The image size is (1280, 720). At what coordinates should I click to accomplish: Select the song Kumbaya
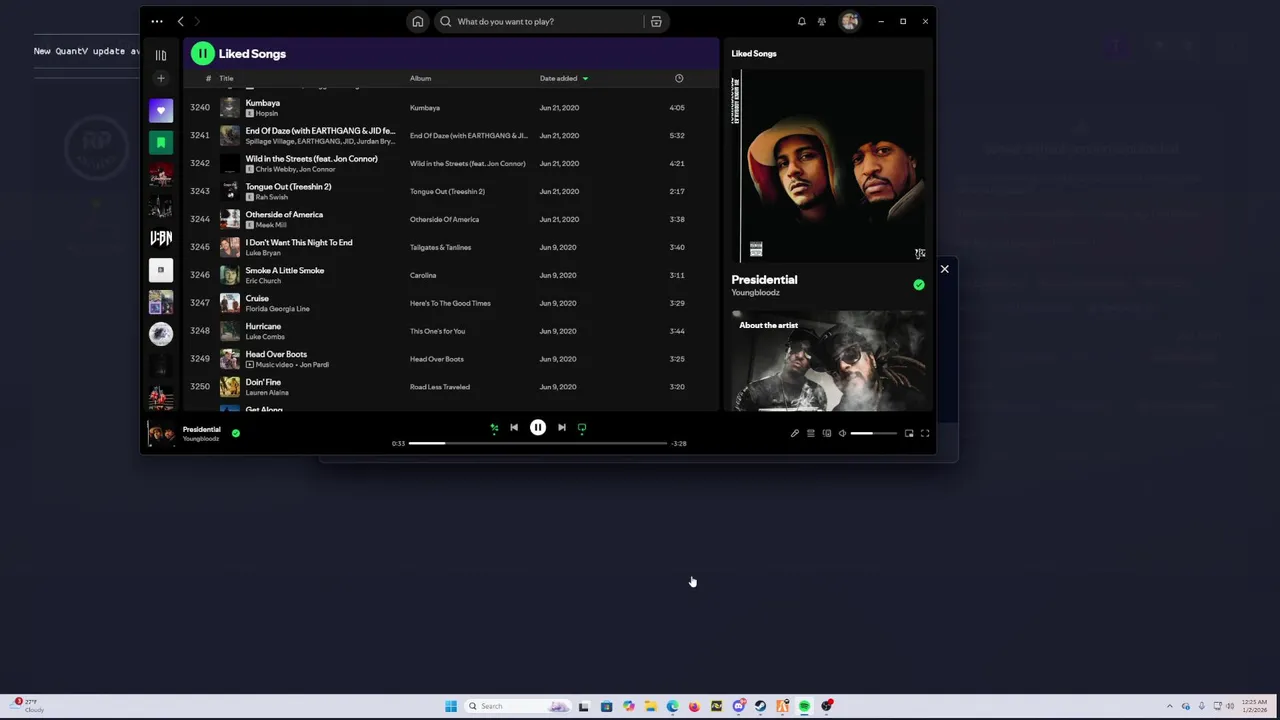click(263, 103)
